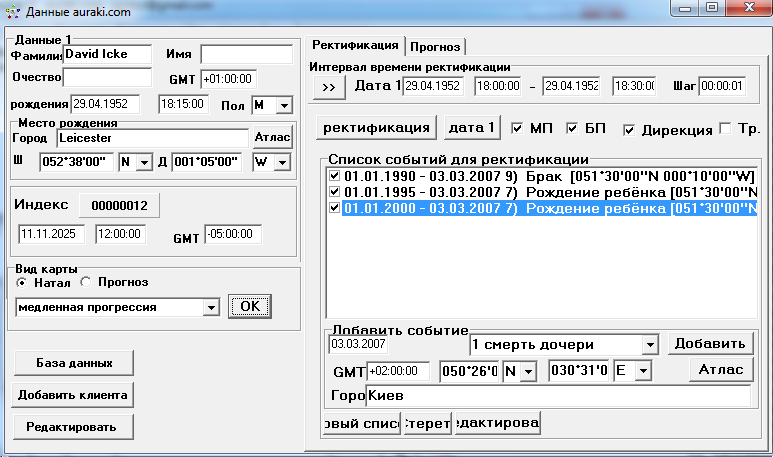The width and height of the screenshot is (773, 457).
Task: Switch to the Ректификация tab
Action: (x=355, y=46)
